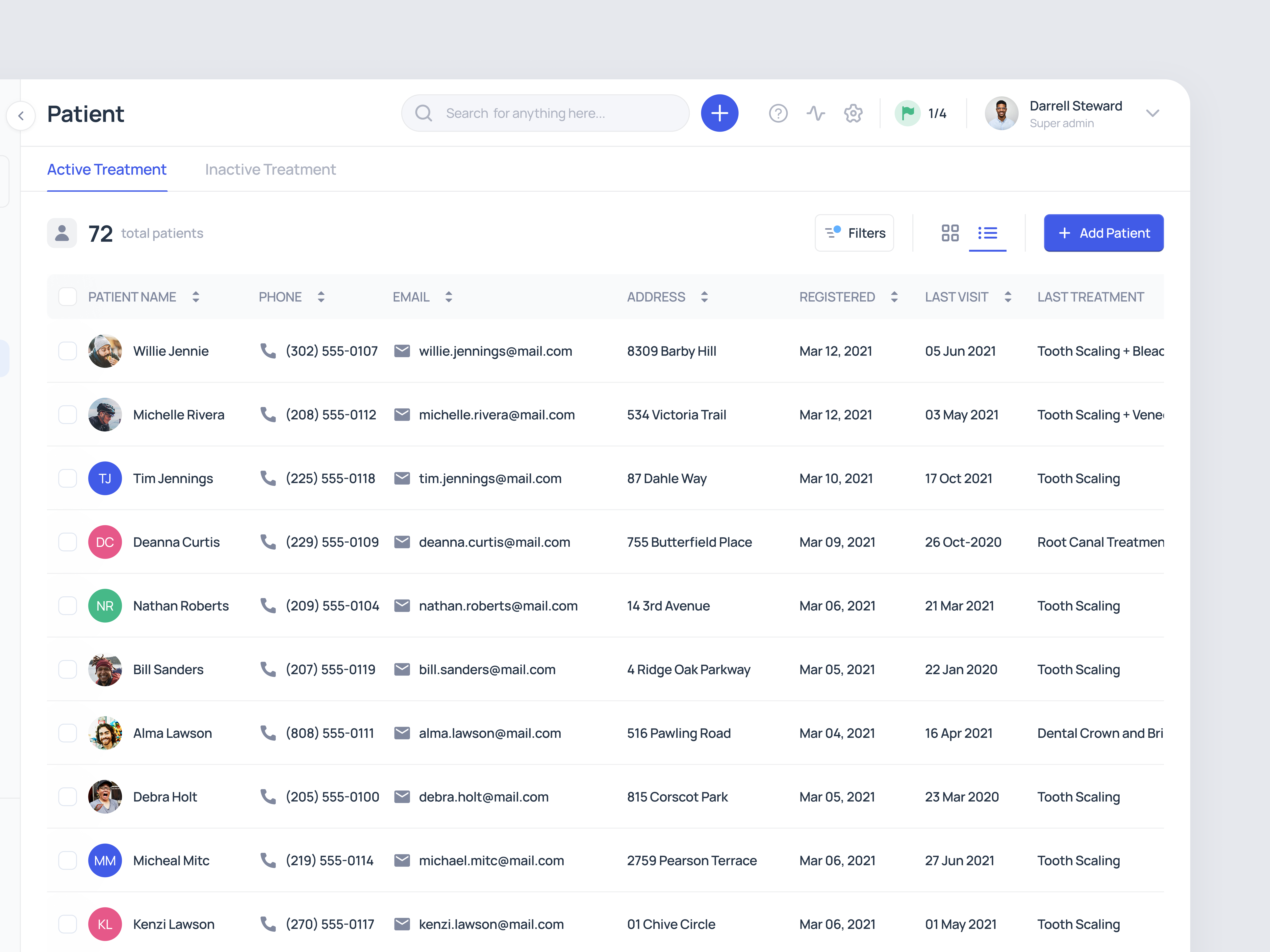Sort table by Patient Name column

[196, 297]
